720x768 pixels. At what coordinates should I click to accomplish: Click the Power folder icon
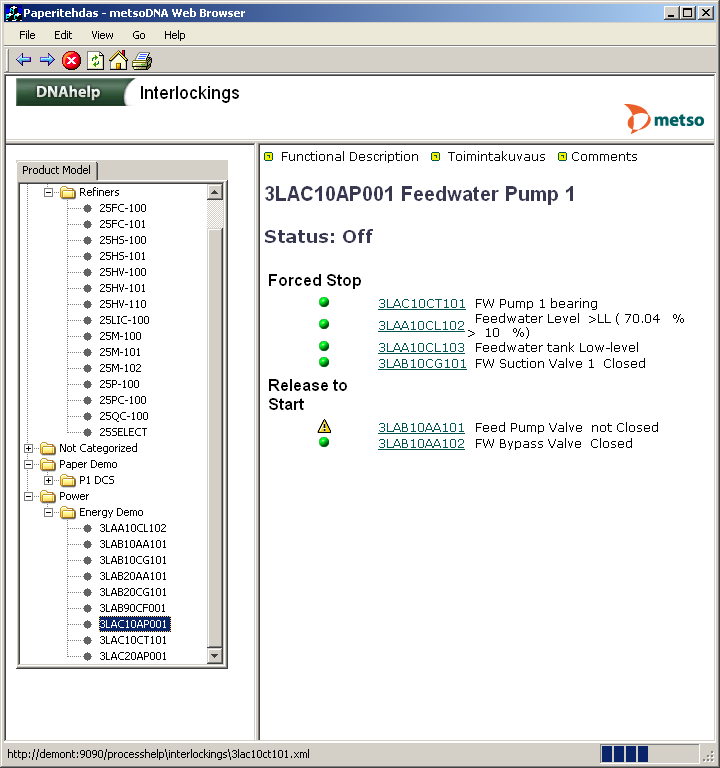coord(48,496)
